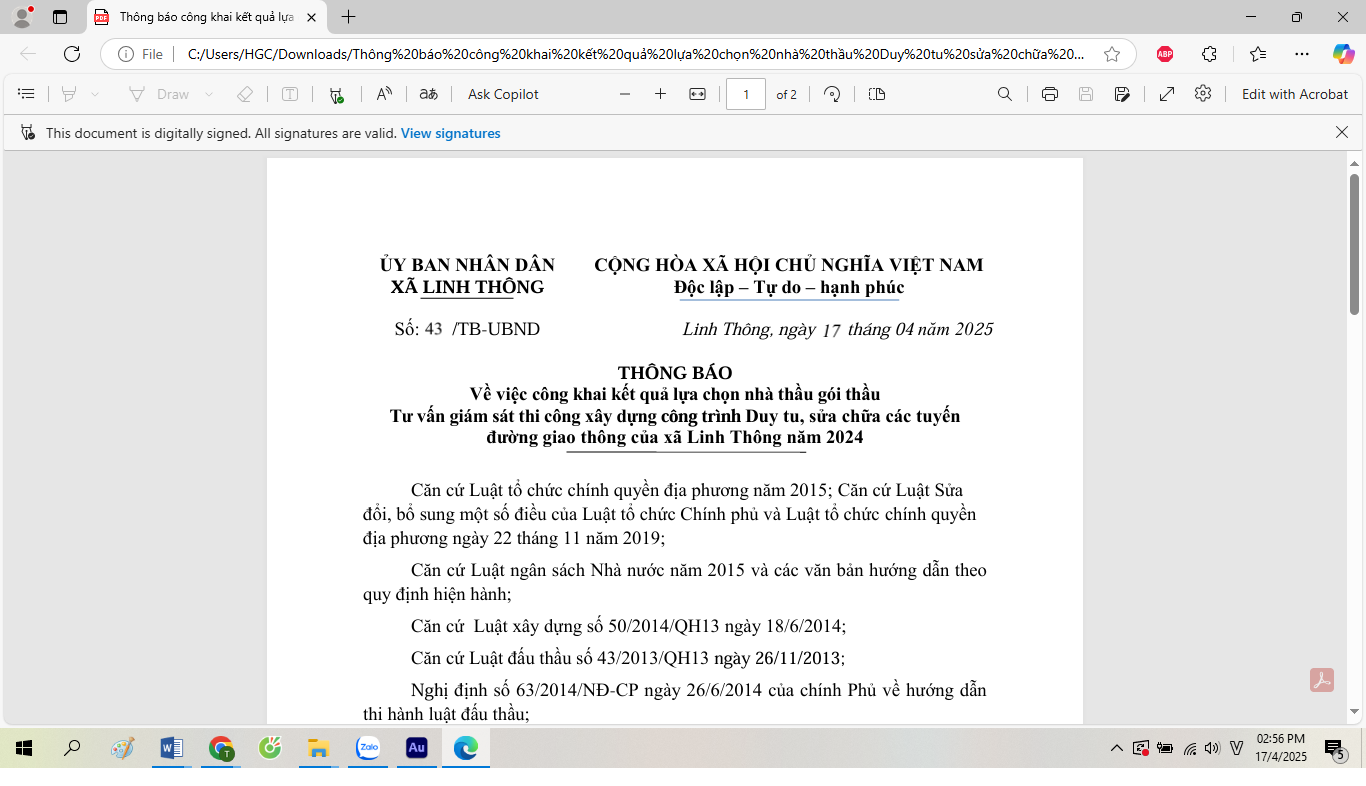1366x786 pixels.
Task: Show hidden system tray icons
Action: point(1117,748)
